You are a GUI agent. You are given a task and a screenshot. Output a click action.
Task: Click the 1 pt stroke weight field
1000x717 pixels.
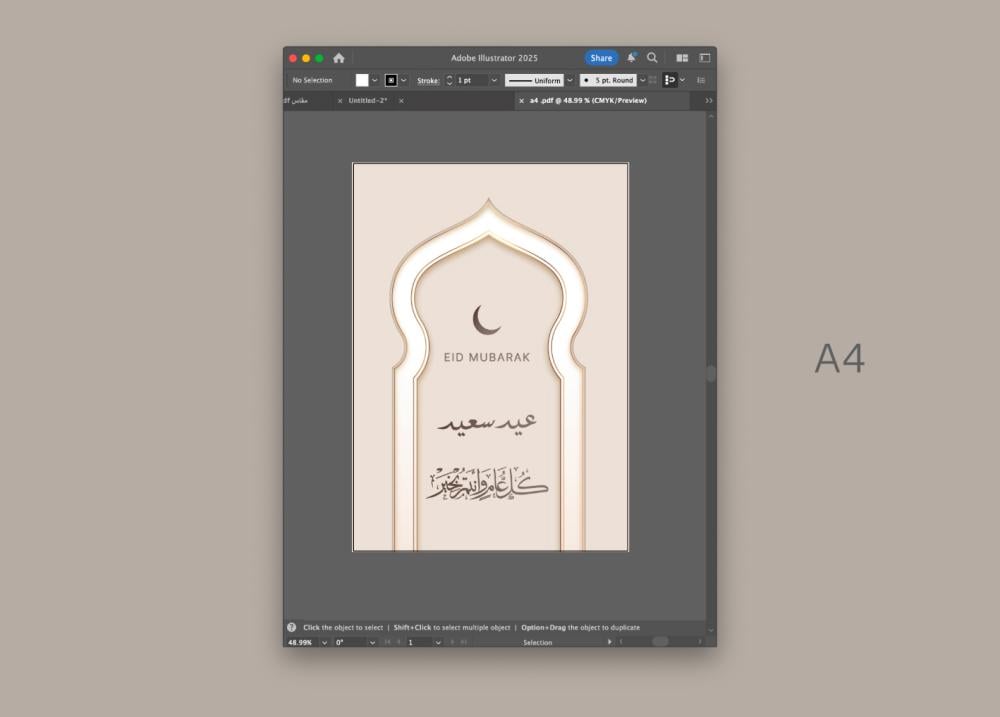click(471, 80)
